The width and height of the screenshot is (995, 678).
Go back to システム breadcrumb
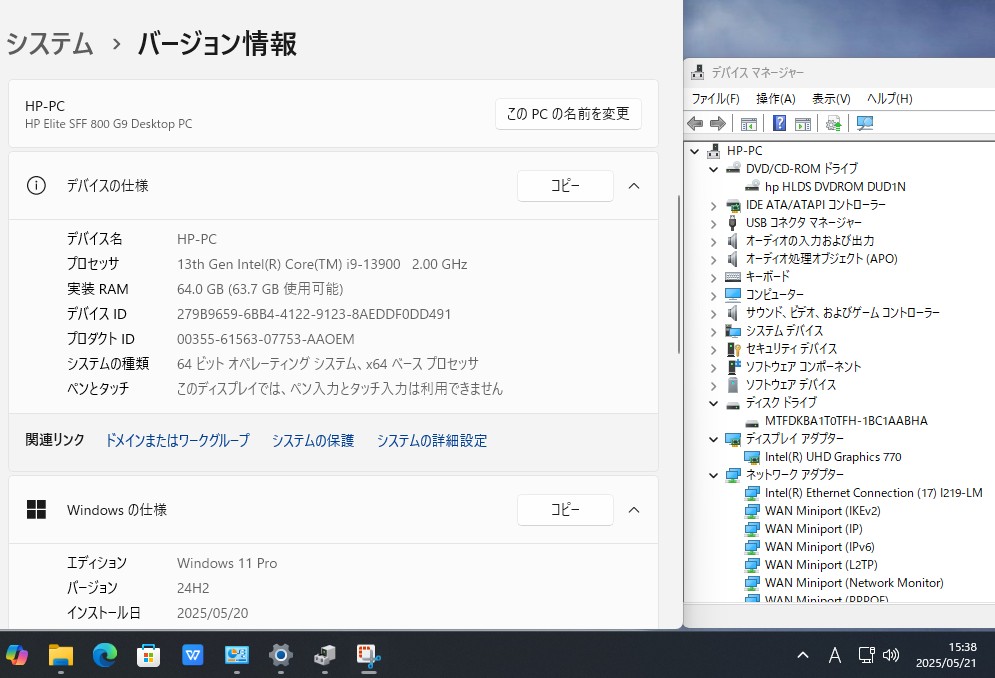[x=50, y=44]
